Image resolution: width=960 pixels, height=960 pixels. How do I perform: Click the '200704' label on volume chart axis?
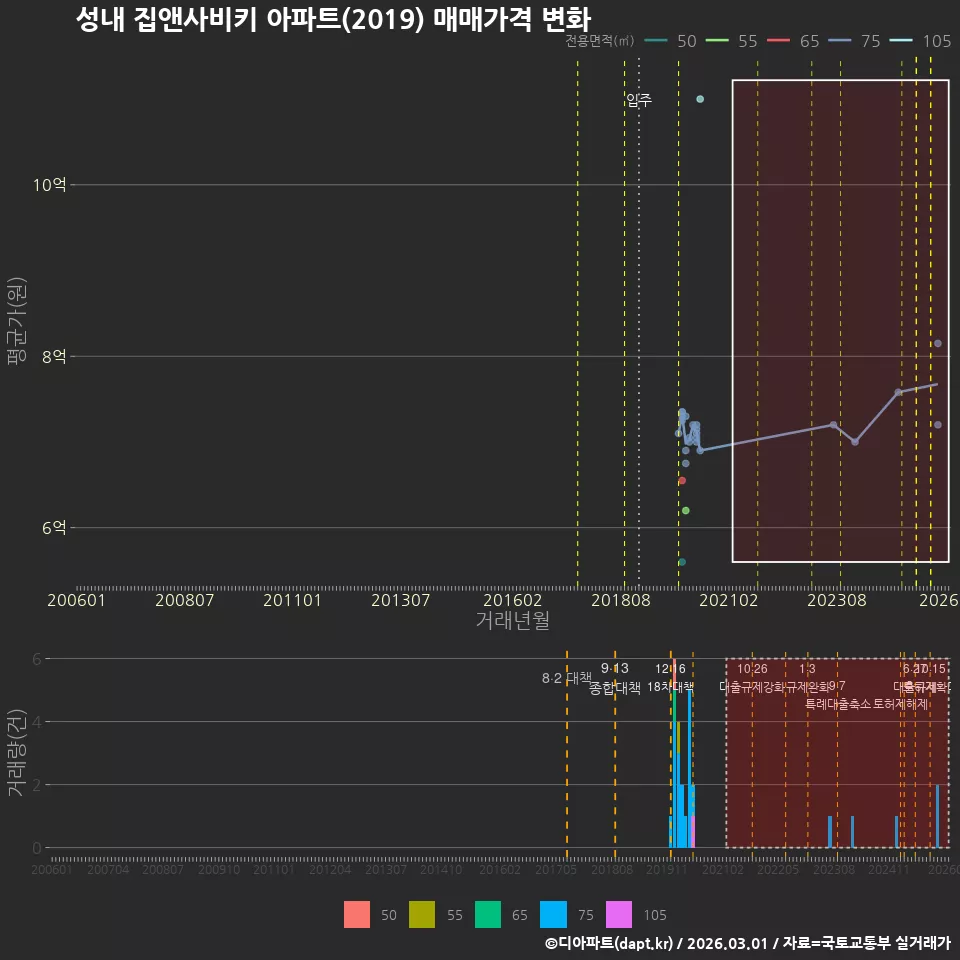coord(108,869)
